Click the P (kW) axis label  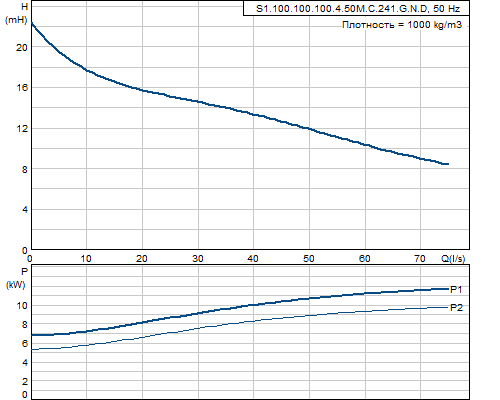[x=16, y=278]
